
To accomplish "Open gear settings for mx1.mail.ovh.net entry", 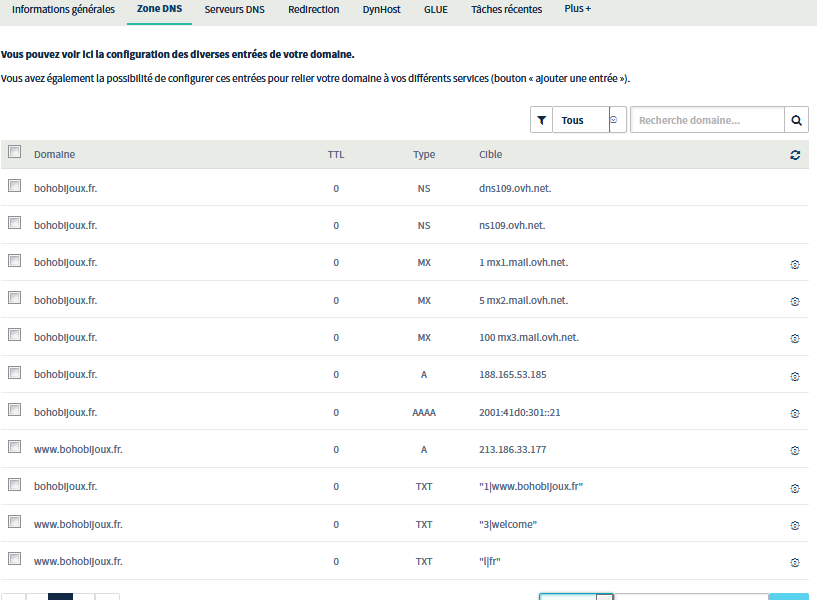I will (795, 263).
